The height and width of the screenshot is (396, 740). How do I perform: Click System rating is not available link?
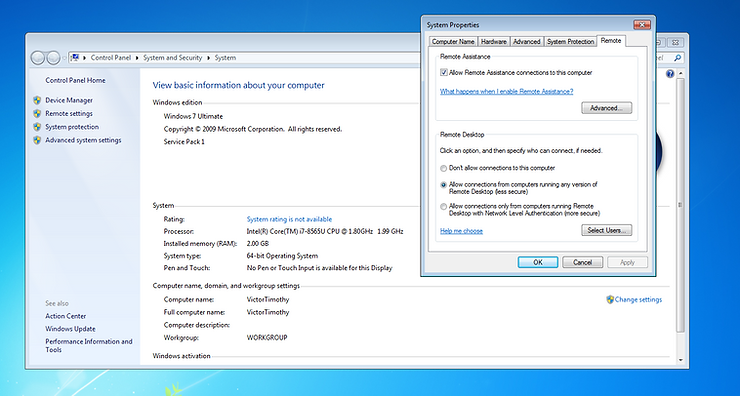[289, 219]
